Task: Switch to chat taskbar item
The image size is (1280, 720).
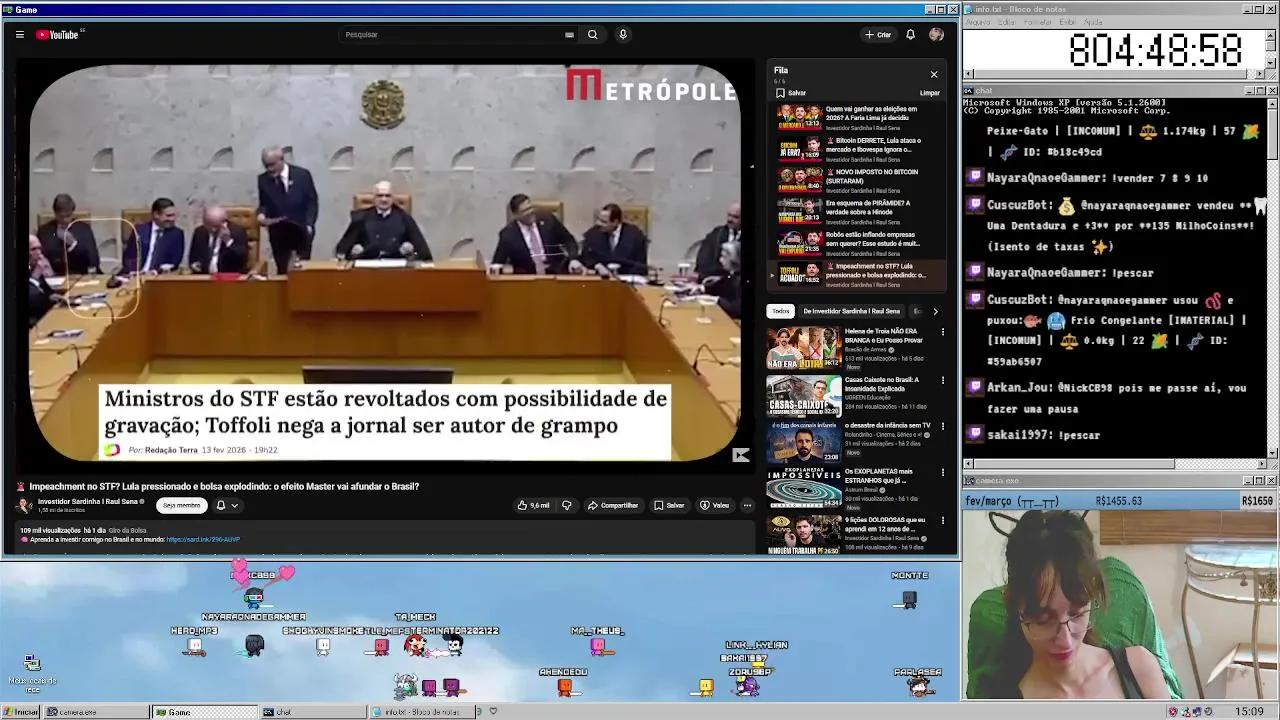Action: pos(313,712)
